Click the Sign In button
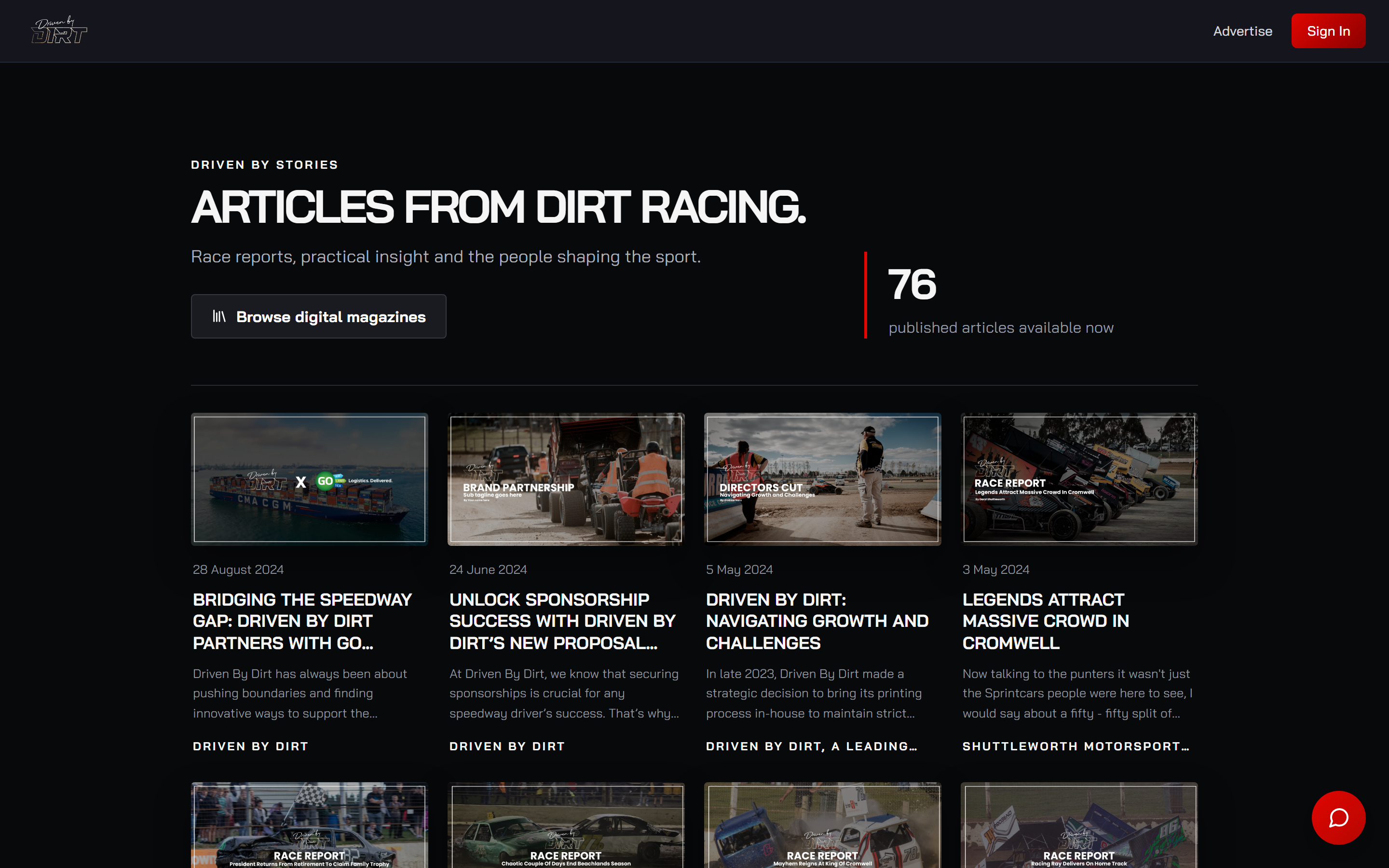 click(1328, 31)
